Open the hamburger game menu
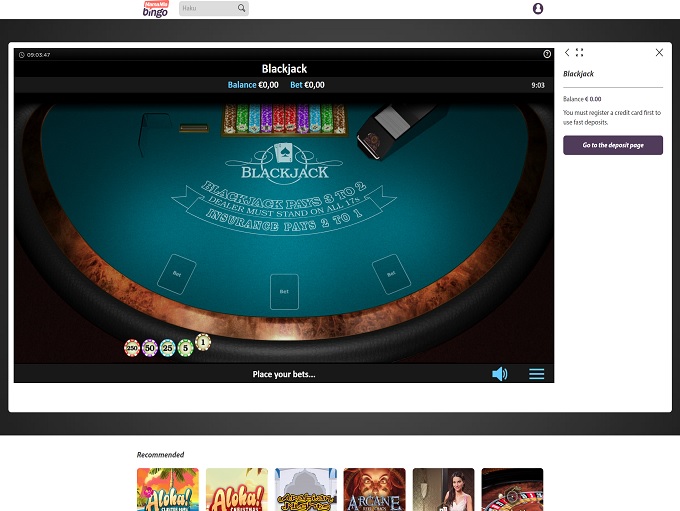 click(x=537, y=374)
